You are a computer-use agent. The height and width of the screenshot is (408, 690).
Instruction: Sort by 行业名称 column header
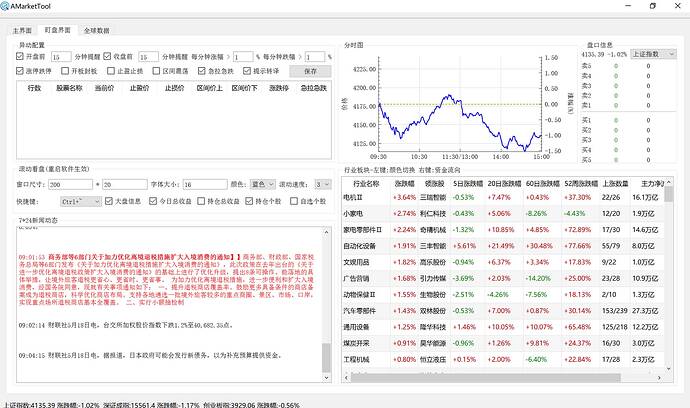pyautogui.click(x=366, y=184)
